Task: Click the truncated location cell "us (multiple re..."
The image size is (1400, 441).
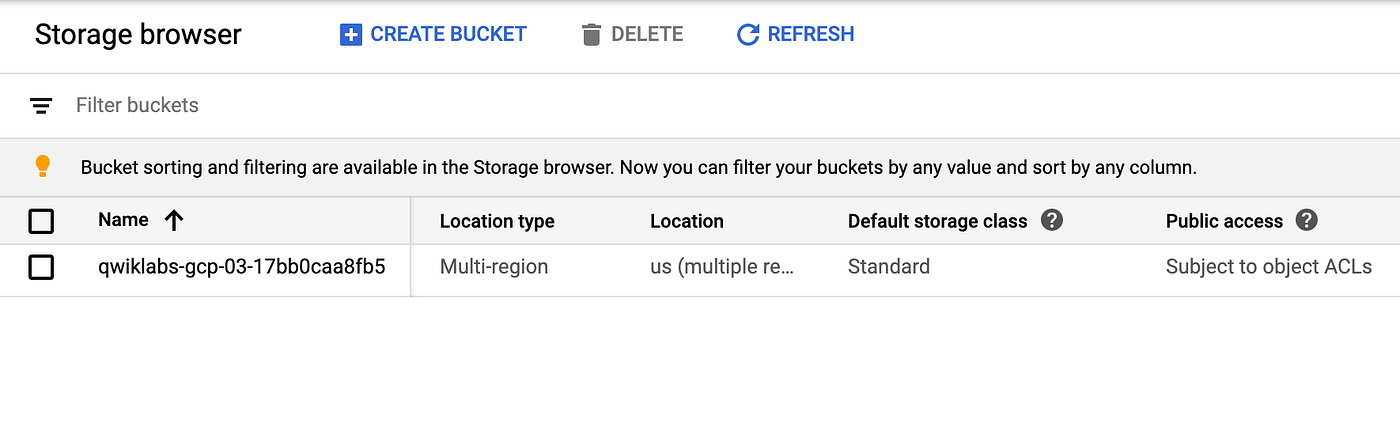Action: click(x=721, y=267)
